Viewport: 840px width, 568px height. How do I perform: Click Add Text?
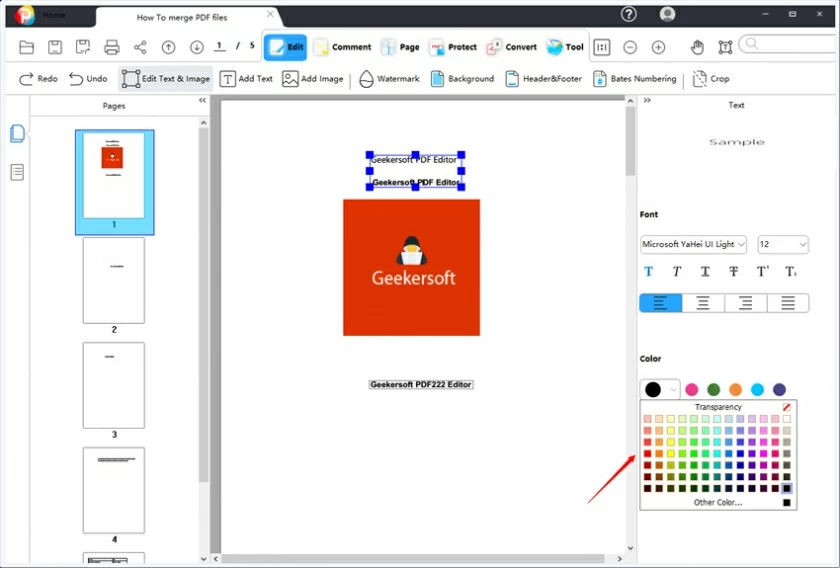(x=246, y=79)
